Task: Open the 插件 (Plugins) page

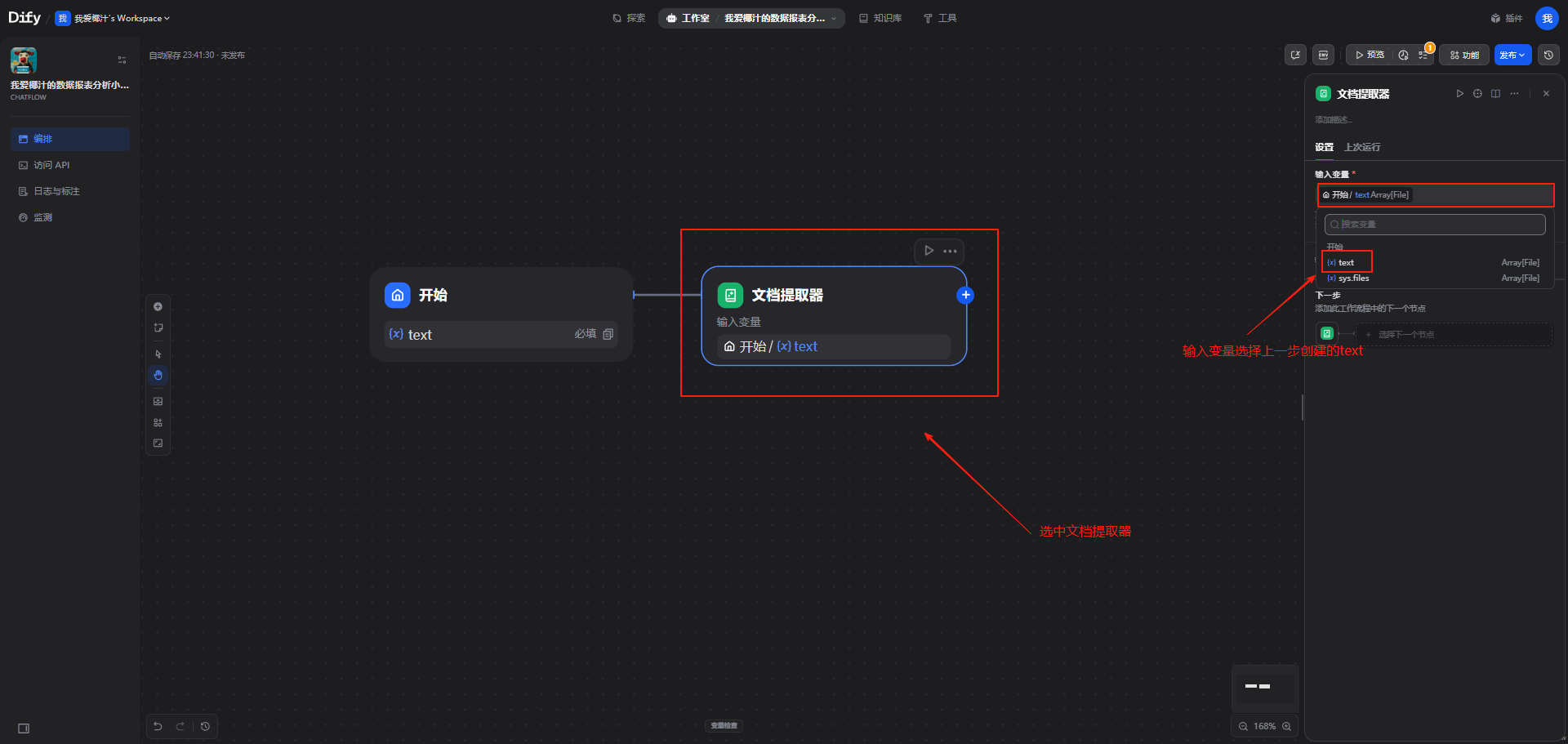Action: (1507, 18)
